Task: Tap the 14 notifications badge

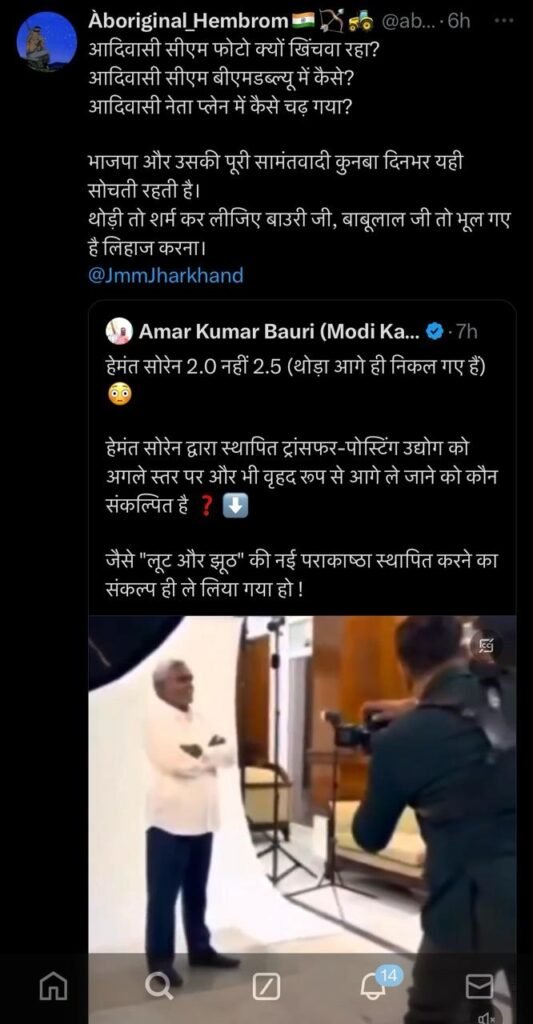Action: coord(389,976)
